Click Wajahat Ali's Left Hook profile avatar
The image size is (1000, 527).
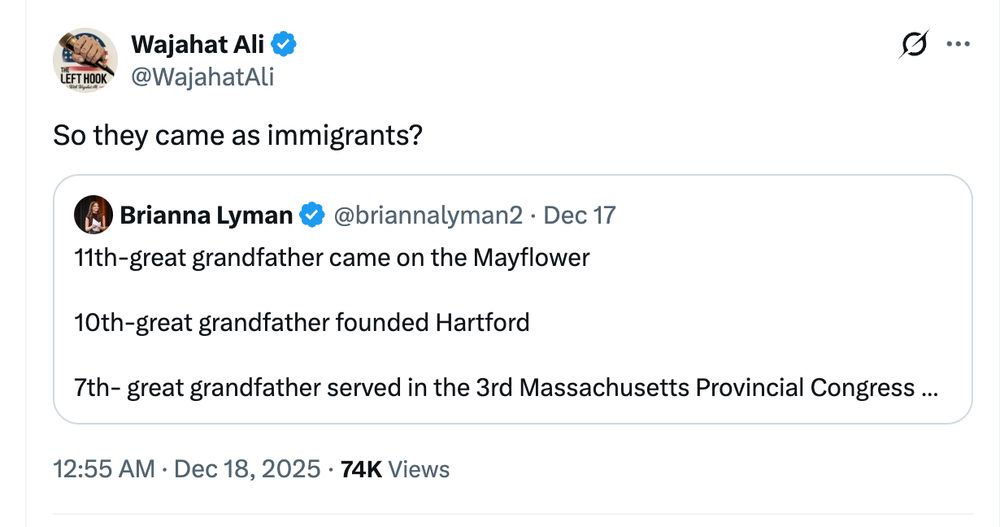[85, 61]
